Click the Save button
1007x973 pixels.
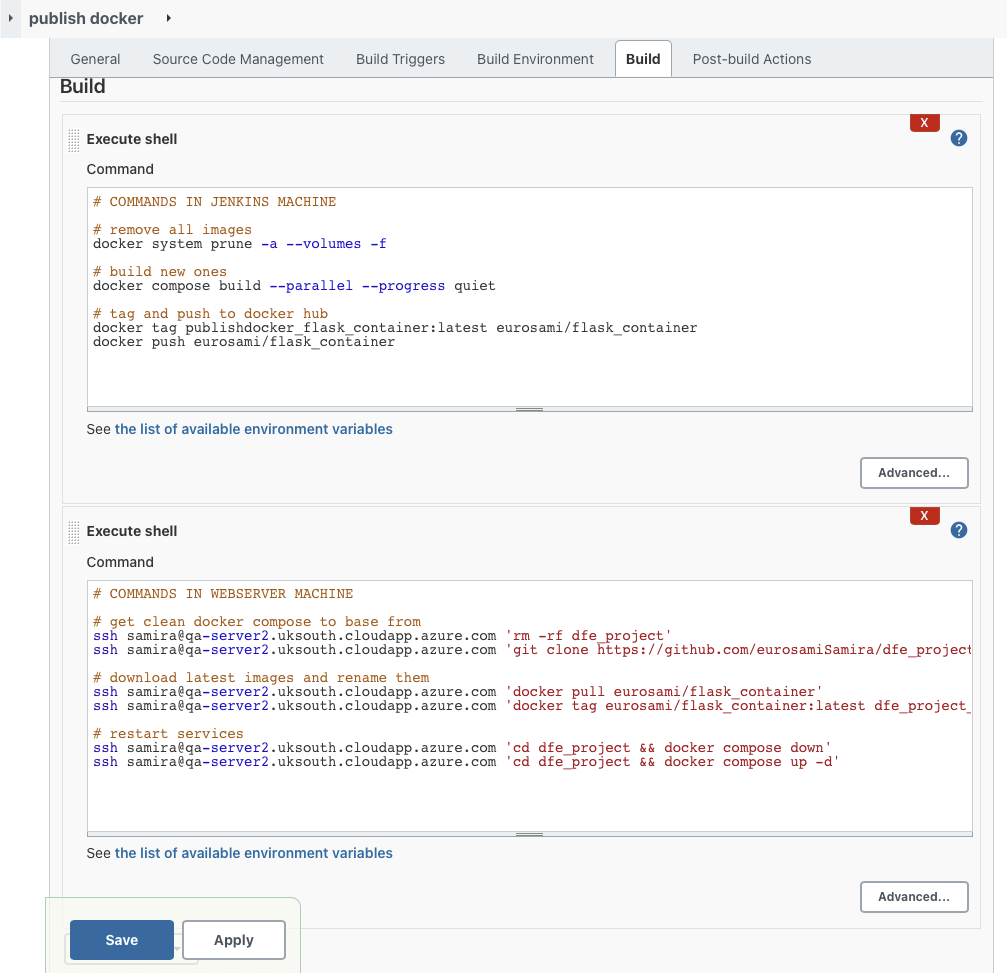pyautogui.click(x=121, y=939)
